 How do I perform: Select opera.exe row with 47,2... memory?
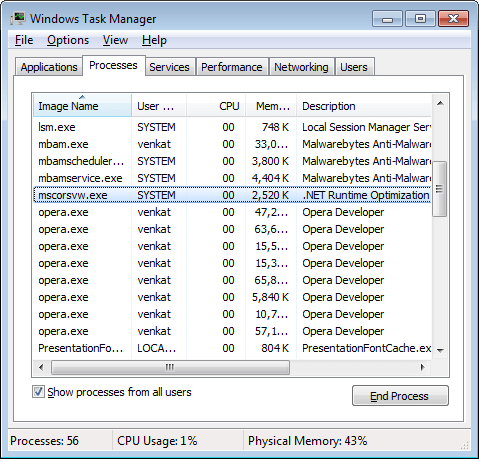232,212
